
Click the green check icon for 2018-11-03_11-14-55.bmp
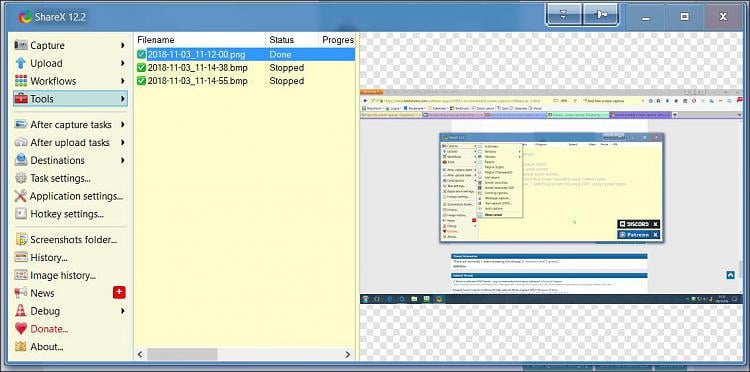(141, 81)
